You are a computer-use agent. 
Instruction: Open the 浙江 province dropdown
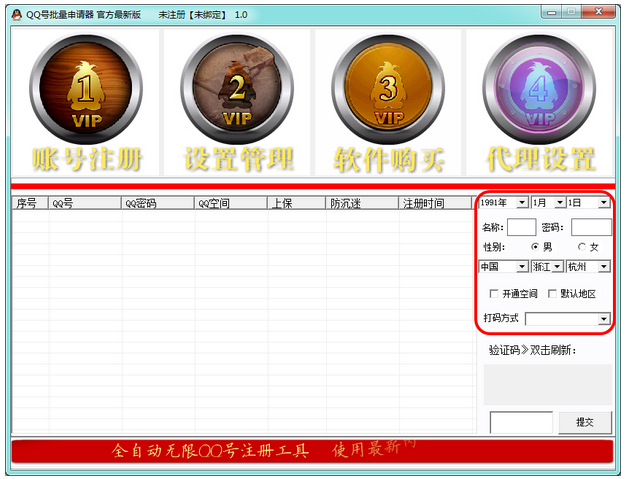558,266
